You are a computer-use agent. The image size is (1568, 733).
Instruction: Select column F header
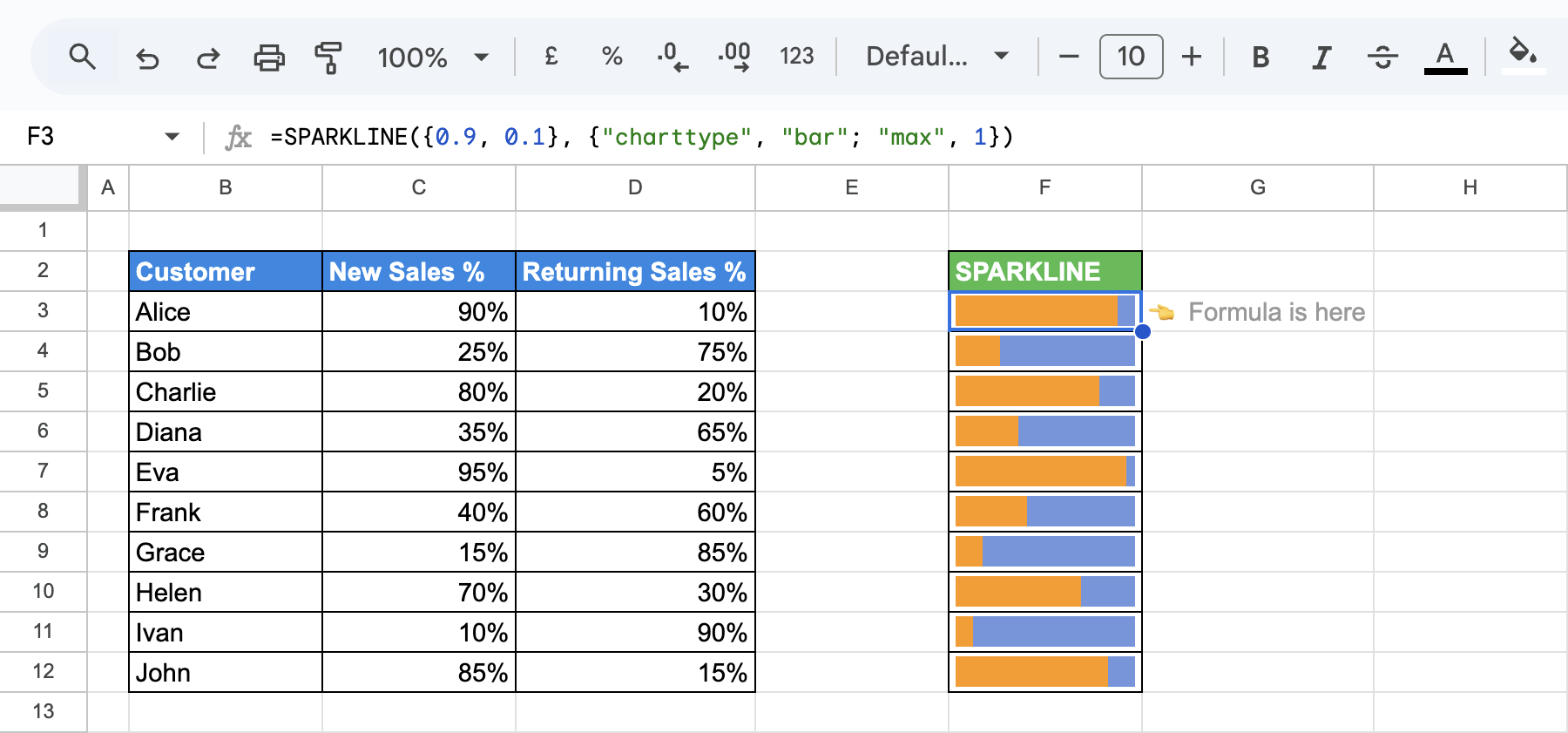click(1044, 187)
